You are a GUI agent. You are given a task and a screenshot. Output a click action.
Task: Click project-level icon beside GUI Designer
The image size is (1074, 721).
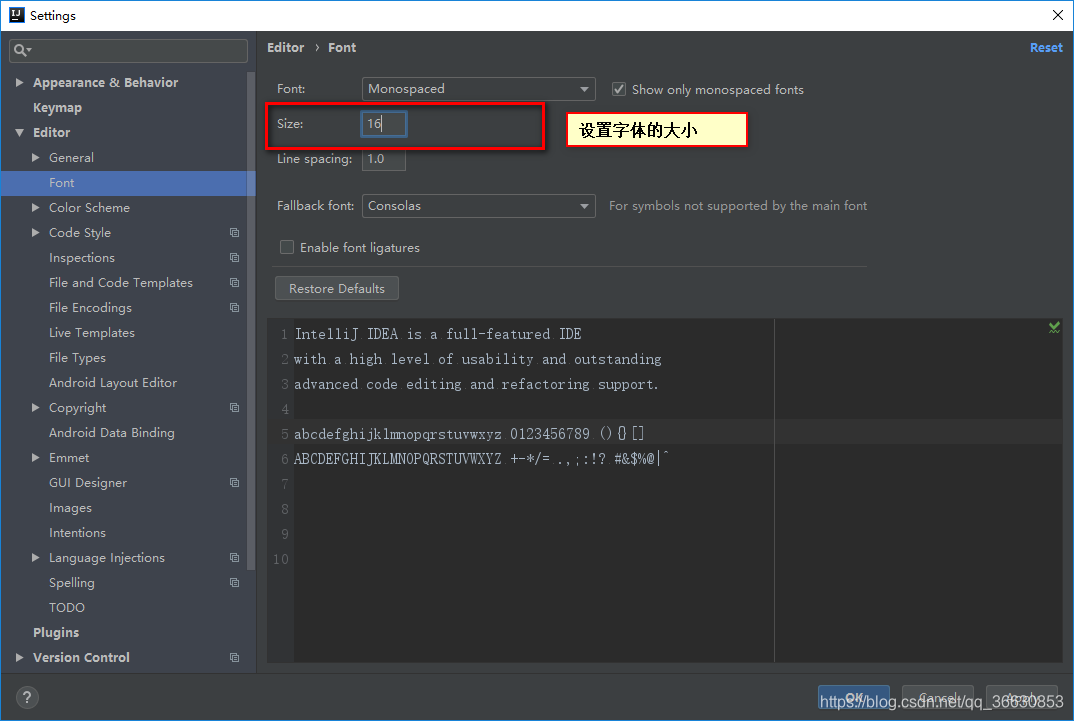tap(234, 483)
